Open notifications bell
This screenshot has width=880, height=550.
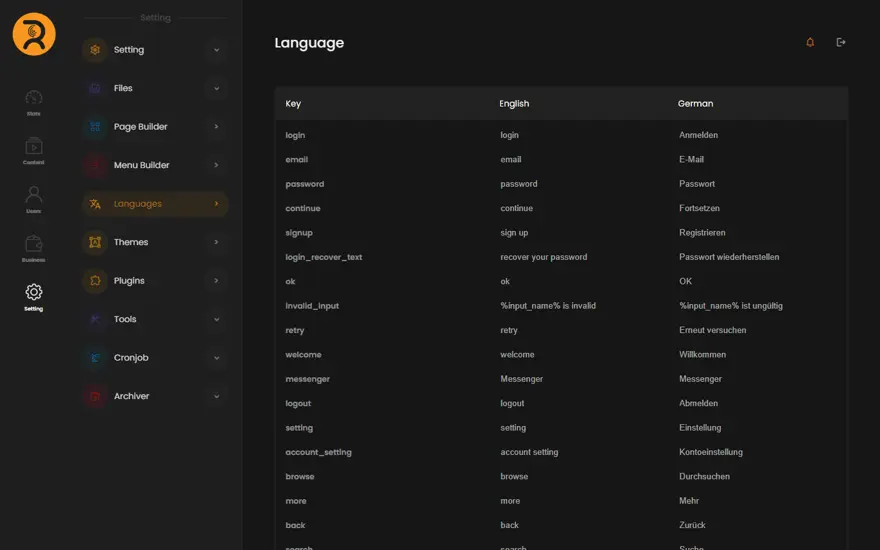810,42
